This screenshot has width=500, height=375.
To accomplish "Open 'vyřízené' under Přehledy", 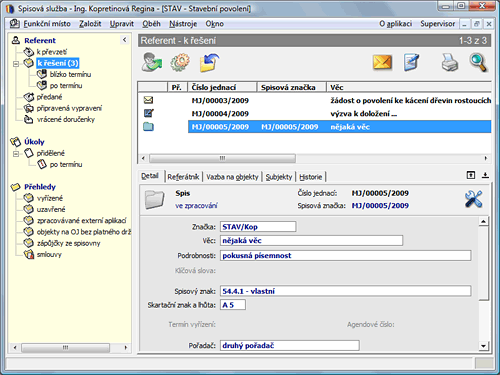I will tap(50, 198).
